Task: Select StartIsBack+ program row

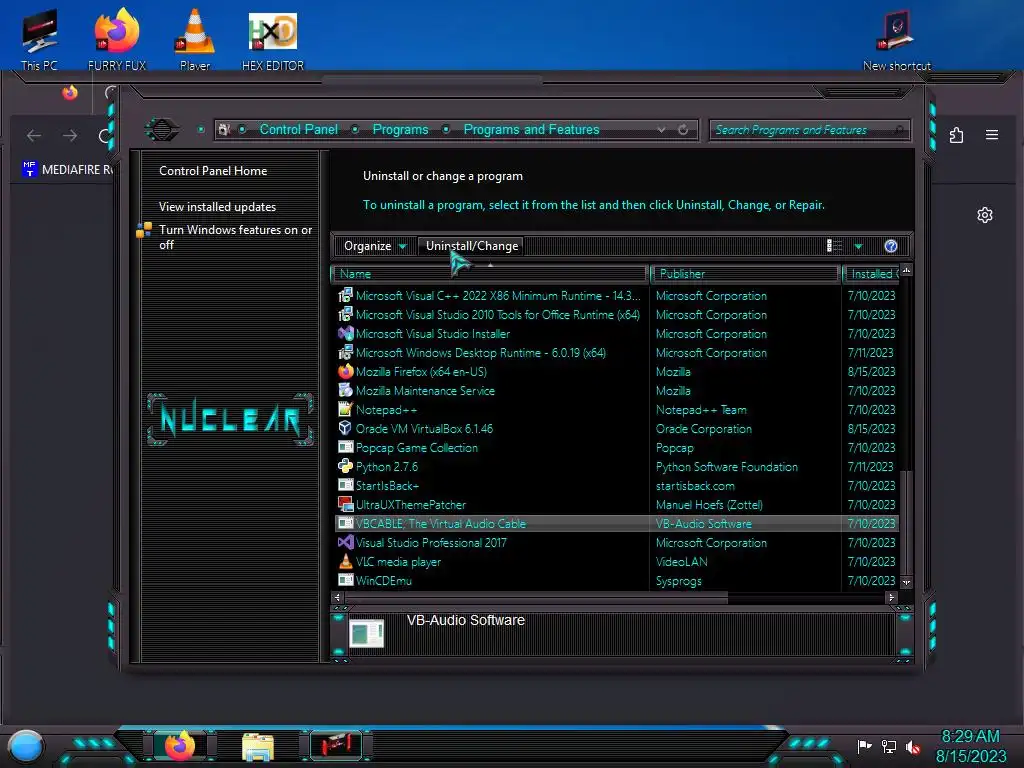Action: point(616,485)
